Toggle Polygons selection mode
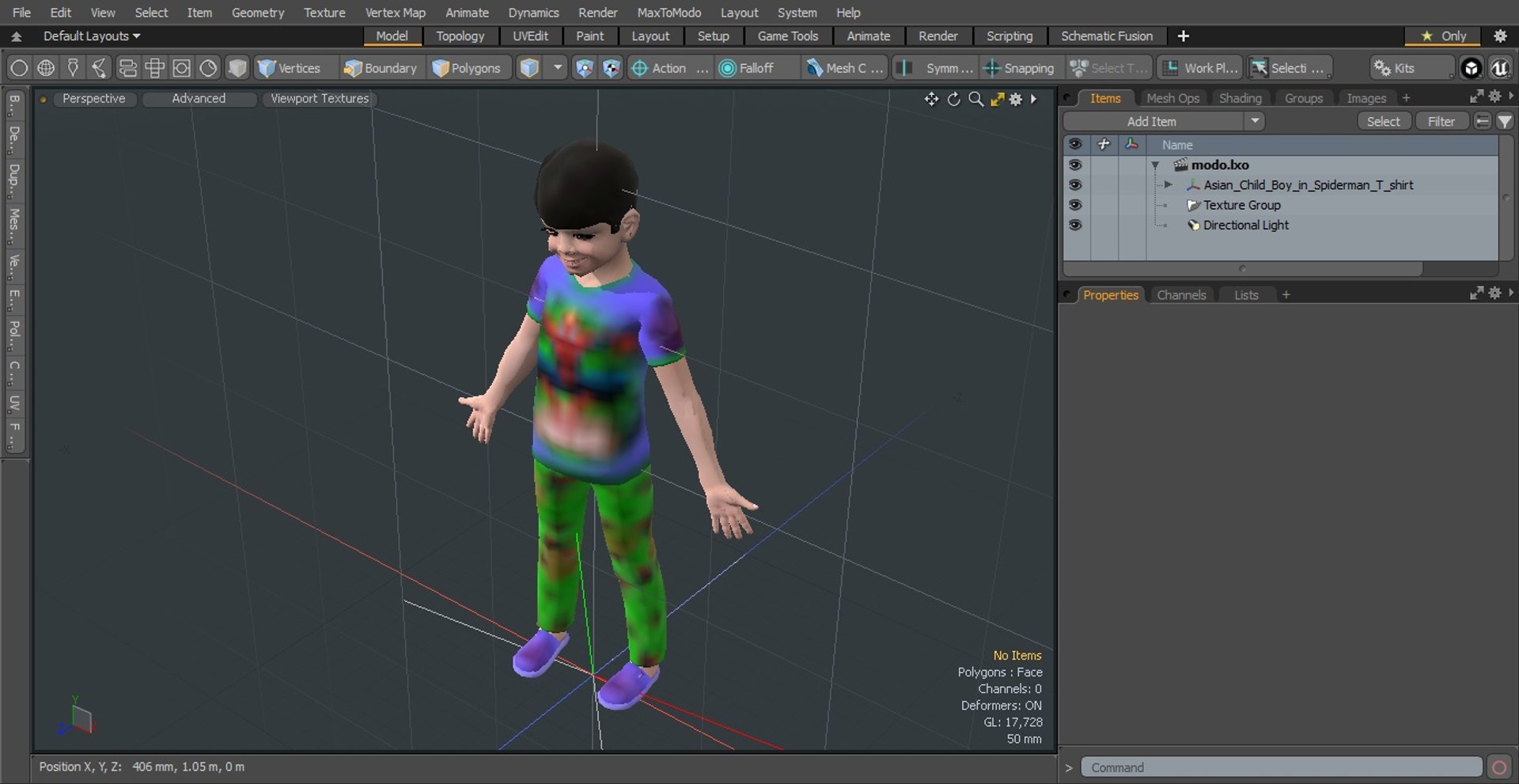The image size is (1519, 784). 468,68
